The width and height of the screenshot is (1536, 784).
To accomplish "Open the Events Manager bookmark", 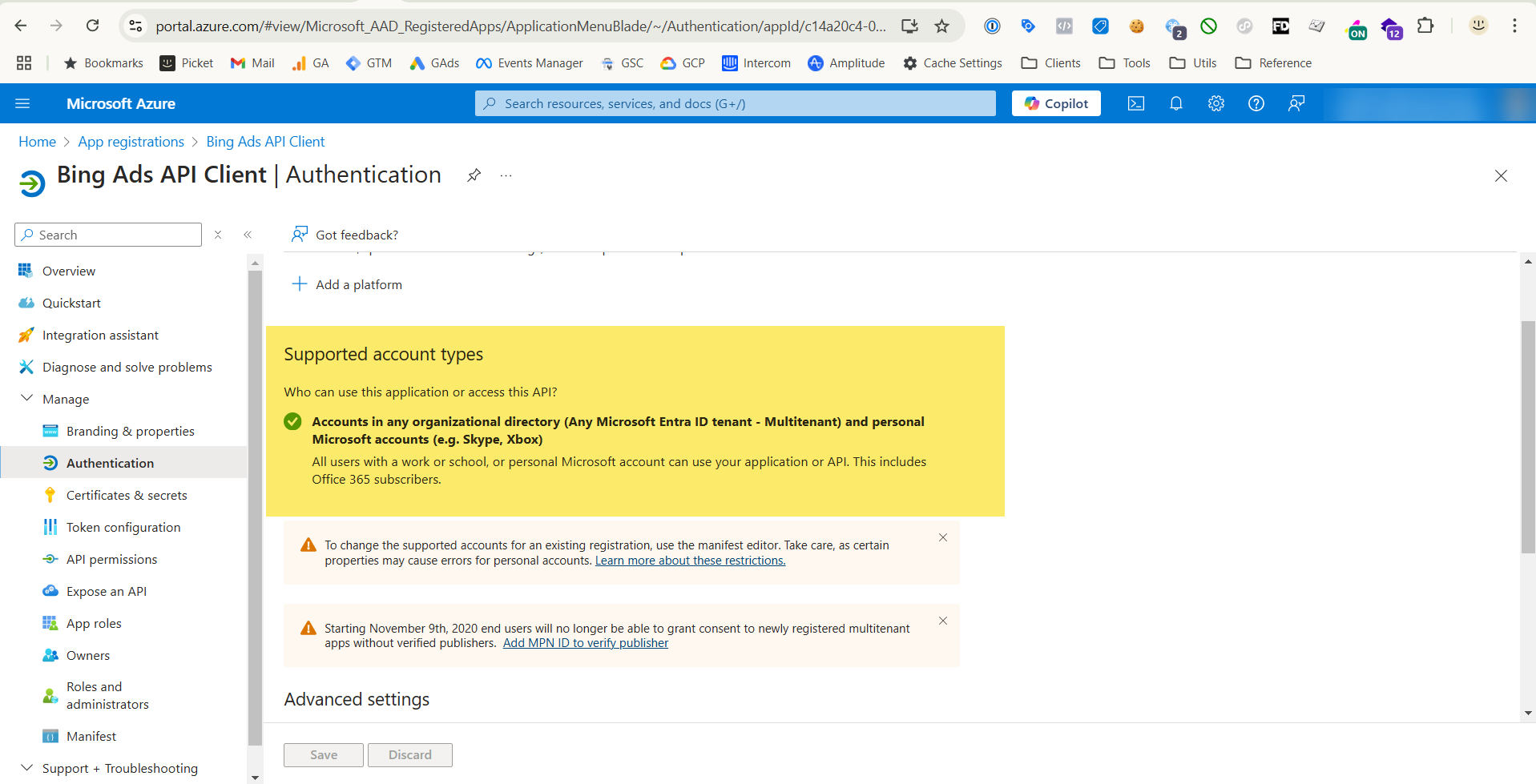I will (530, 62).
